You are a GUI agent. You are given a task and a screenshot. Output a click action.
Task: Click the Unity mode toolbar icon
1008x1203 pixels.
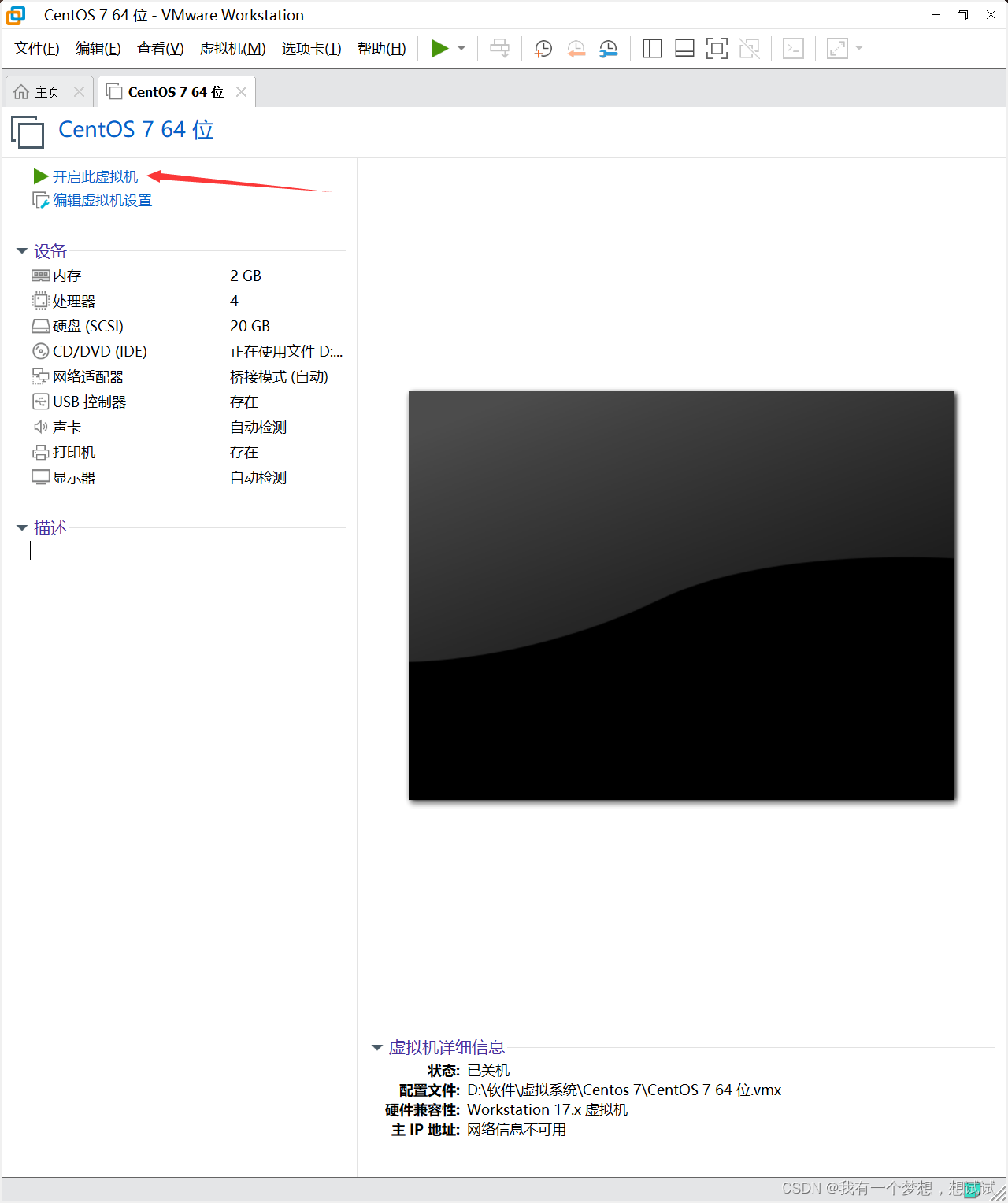750,49
